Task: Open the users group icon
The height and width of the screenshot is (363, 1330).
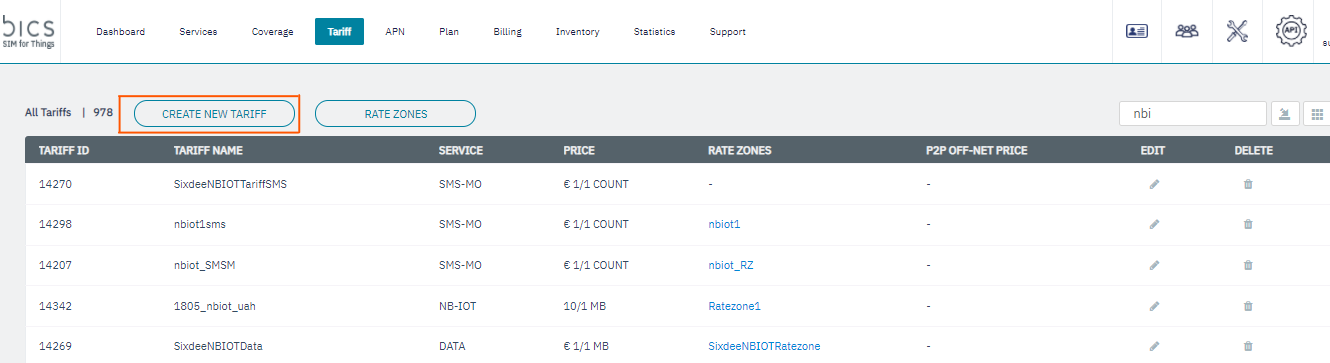Action: point(1186,31)
